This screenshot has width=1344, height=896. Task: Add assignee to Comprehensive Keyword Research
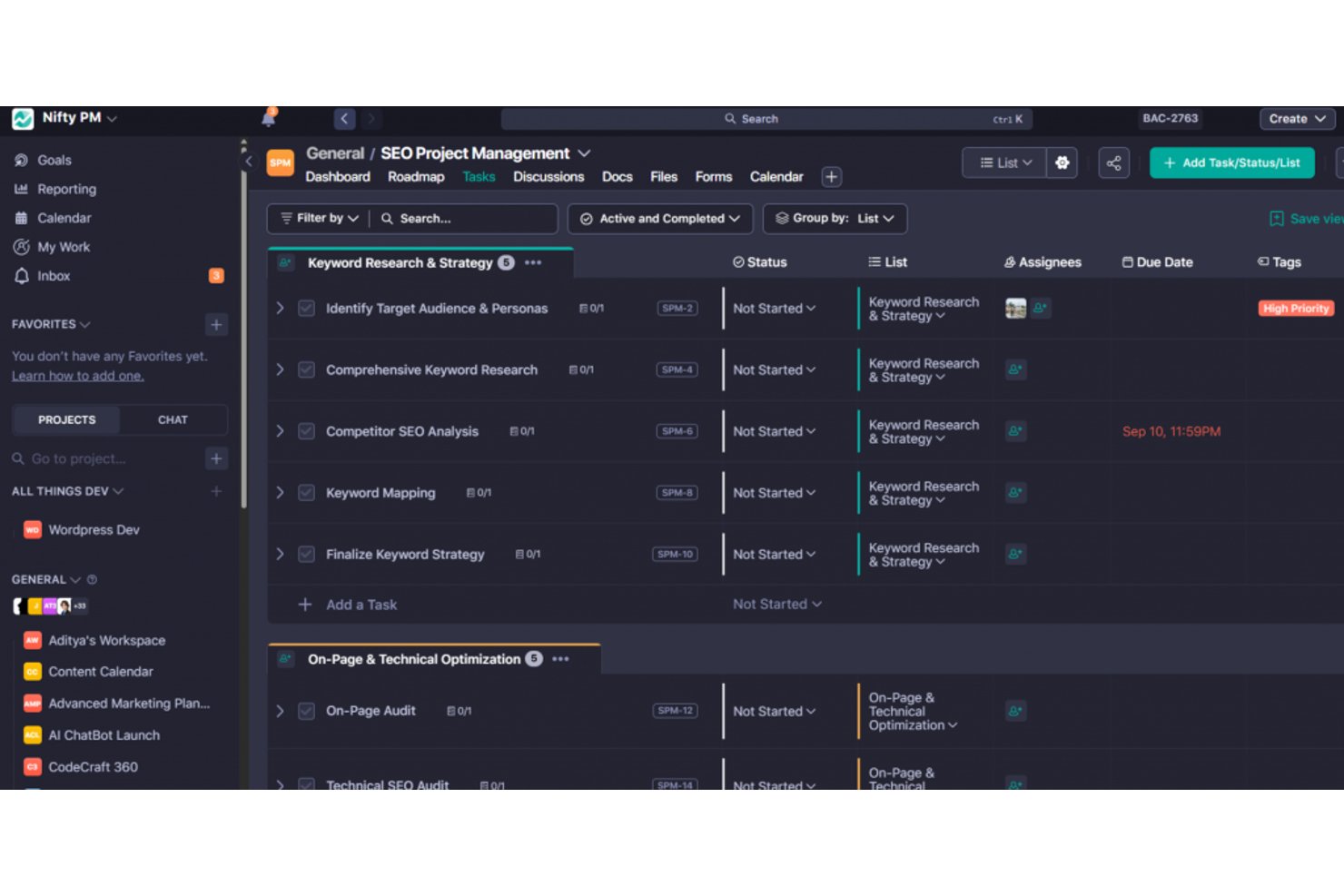[x=1015, y=369]
